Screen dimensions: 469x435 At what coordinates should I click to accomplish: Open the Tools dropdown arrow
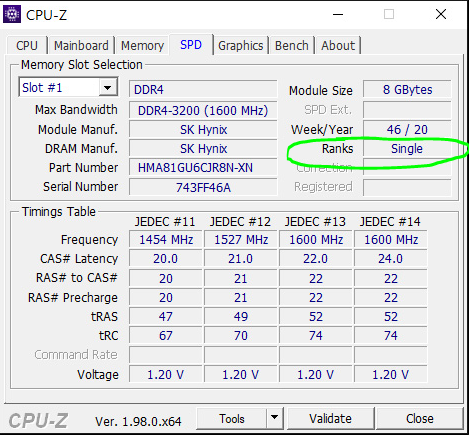tap(274, 418)
